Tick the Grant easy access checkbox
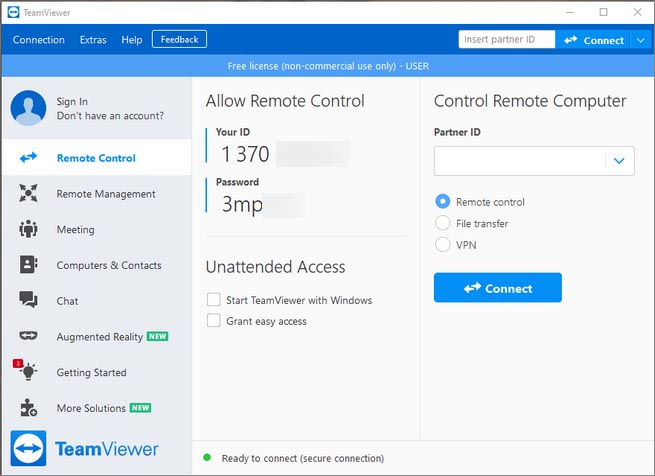 point(213,321)
